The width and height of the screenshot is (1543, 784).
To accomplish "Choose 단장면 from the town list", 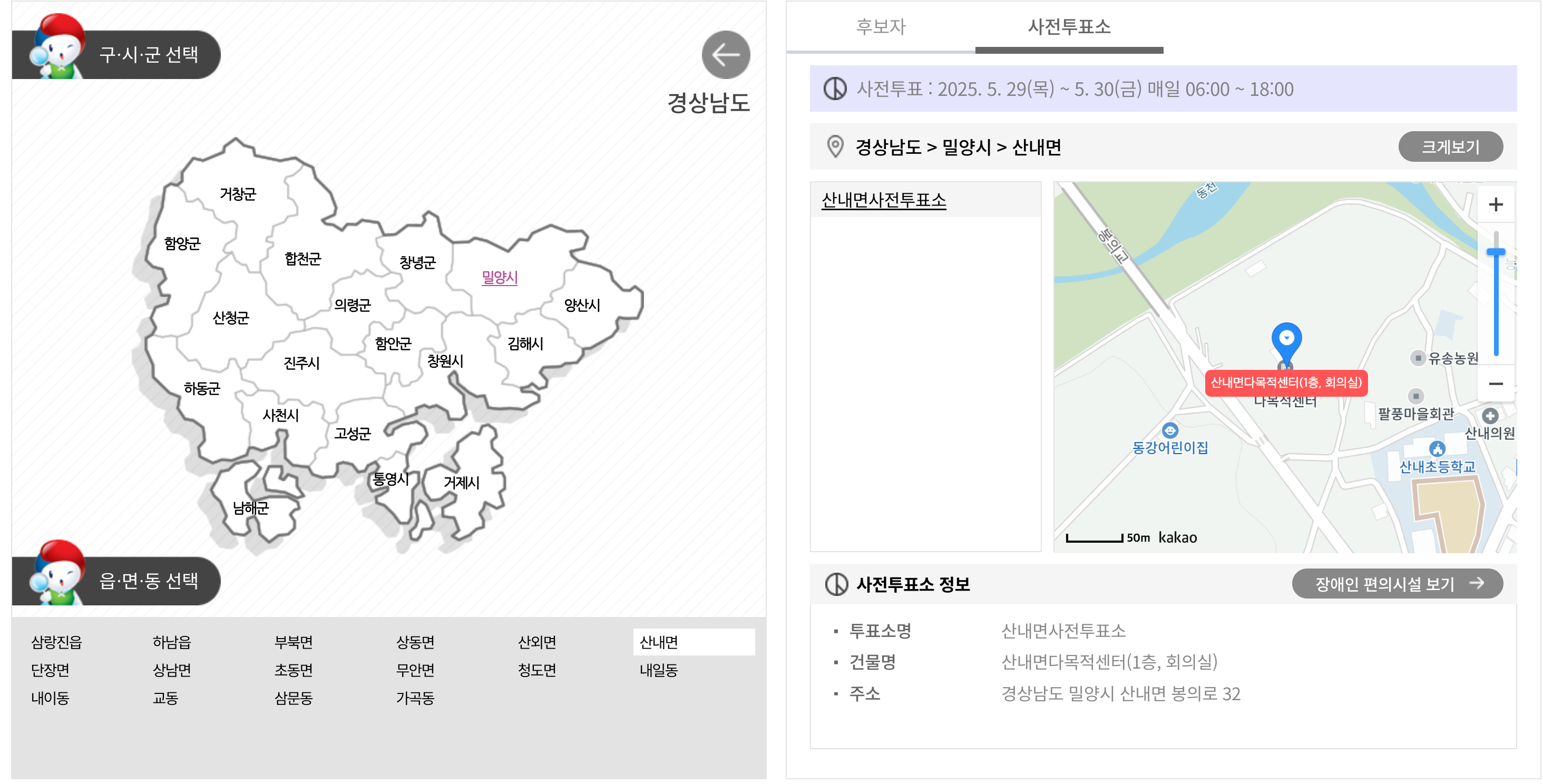I will (50, 671).
